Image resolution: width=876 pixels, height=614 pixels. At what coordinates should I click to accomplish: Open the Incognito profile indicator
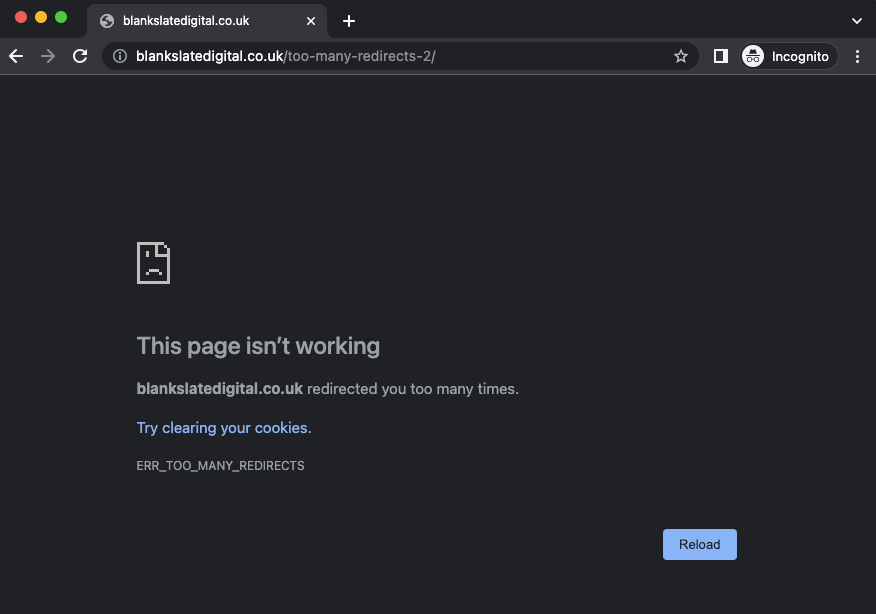789,56
